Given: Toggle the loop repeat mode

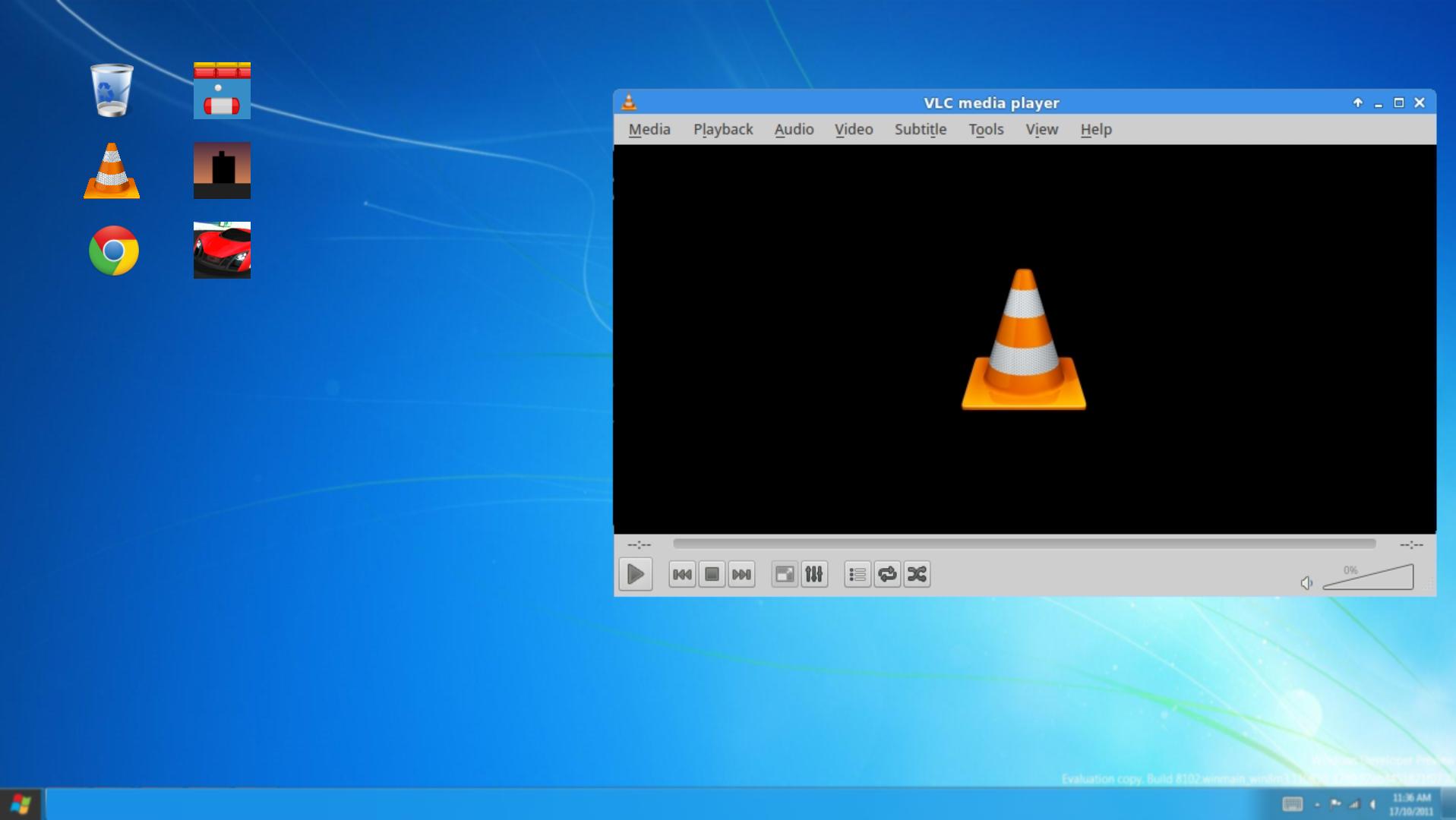Looking at the screenshot, I should click(887, 575).
